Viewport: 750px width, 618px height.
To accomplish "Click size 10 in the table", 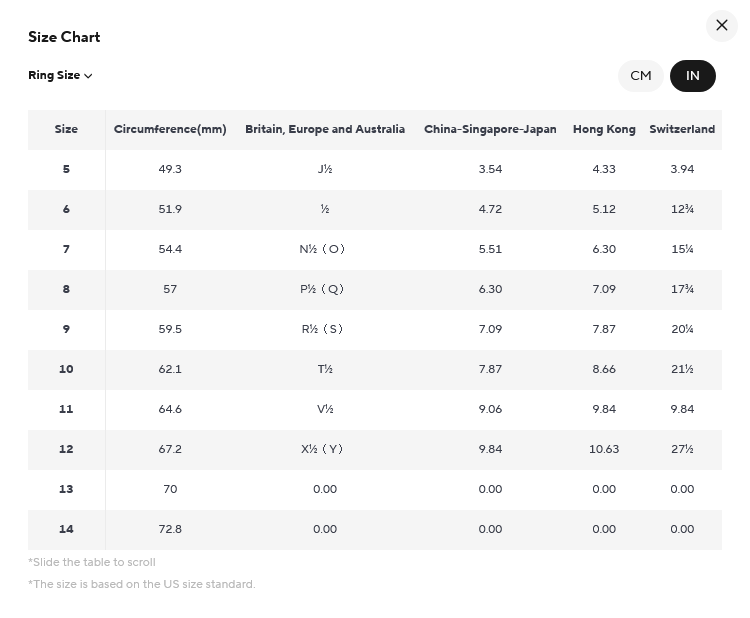I will pos(66,369).
